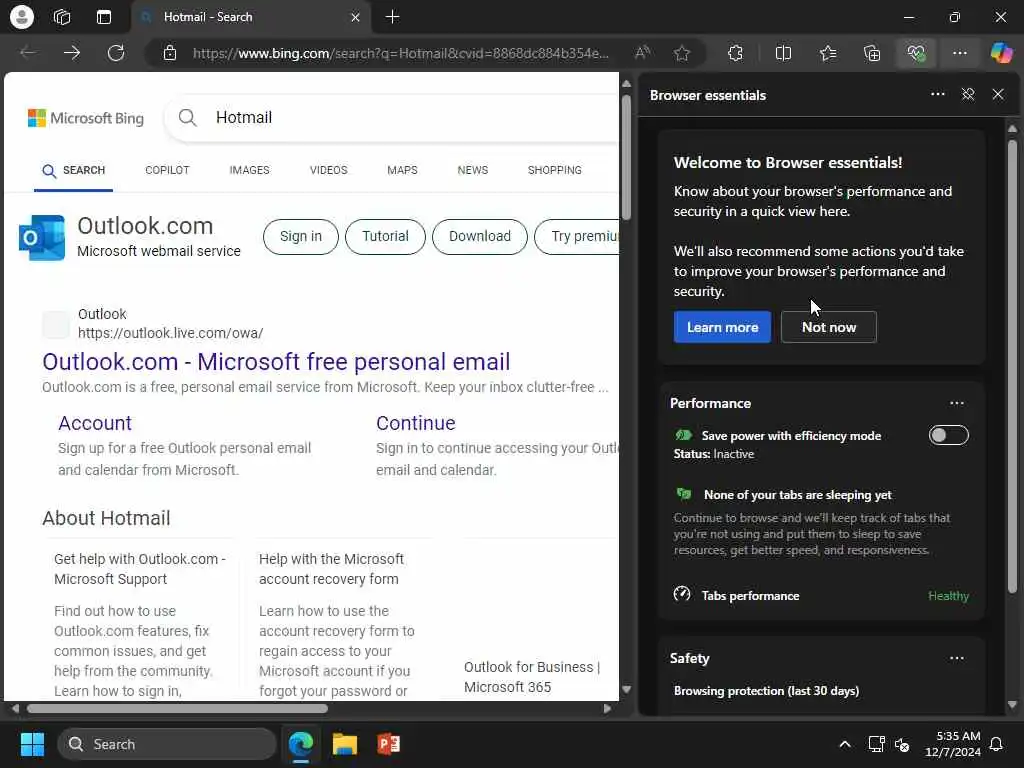Open the notifications bell icon

997,744
